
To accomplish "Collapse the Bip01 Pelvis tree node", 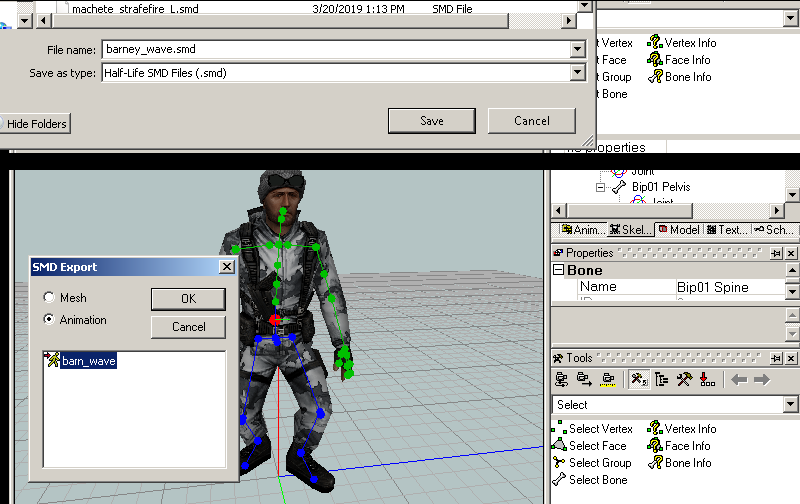I will tap(601, 188).
